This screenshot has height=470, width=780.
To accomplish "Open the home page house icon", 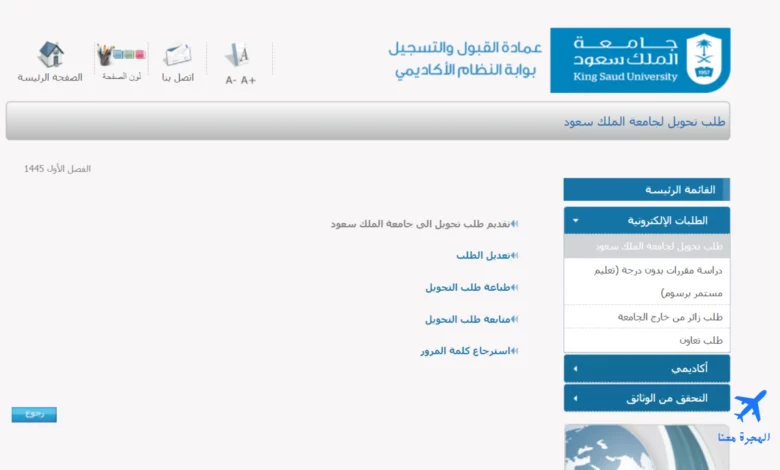I will click(50, 54).
